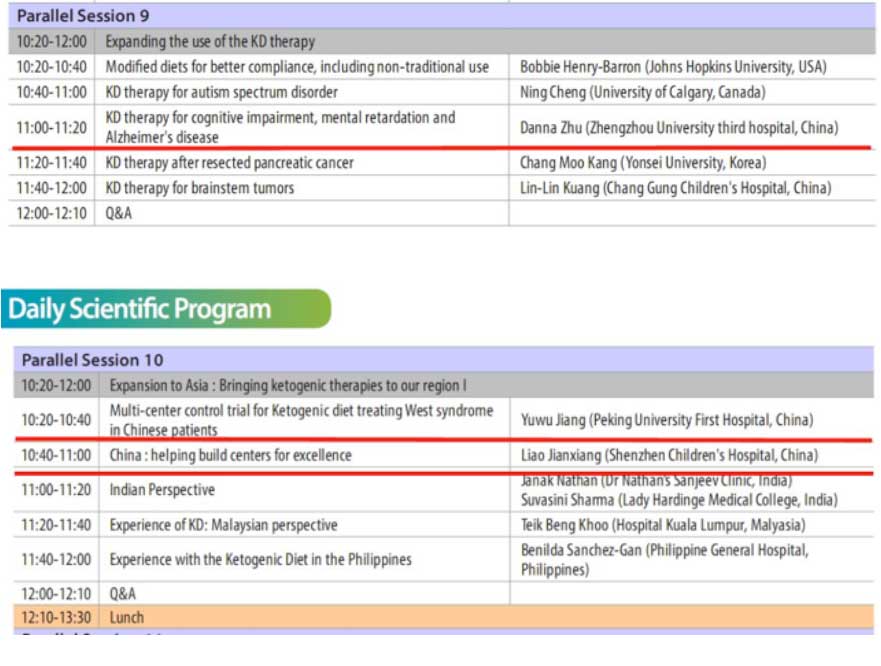This screenshot has height=666, width=881.
Task: Click 'Q&A' in Parallel Session 9
Action: [119, 214]
